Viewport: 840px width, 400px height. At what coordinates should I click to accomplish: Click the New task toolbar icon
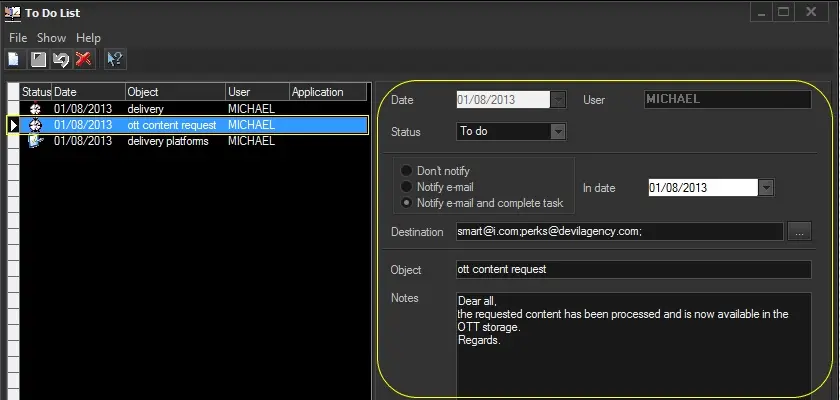(x=14, y=60)
